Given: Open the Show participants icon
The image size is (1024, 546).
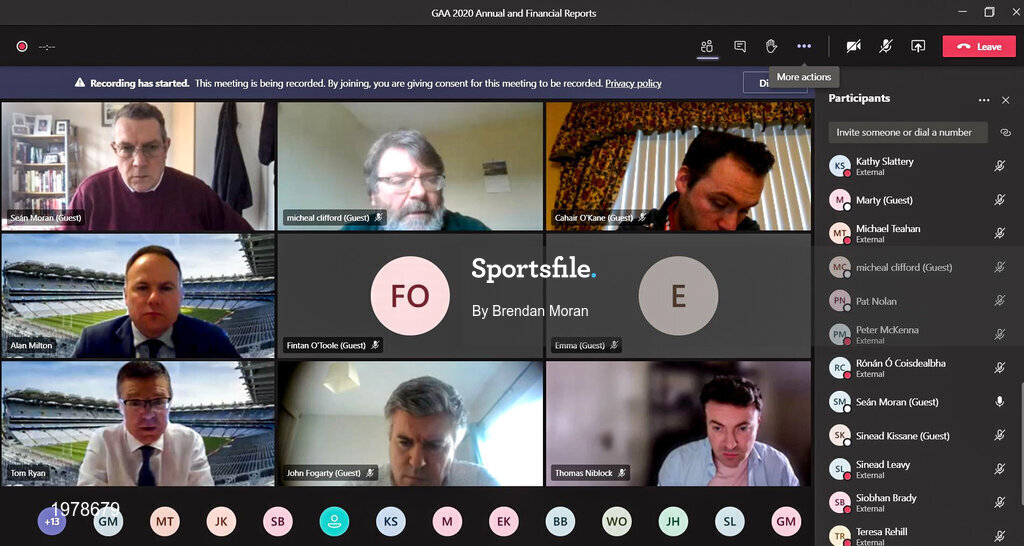Looking at the screenshot, I should pyautogui.click(x=707, y=46).
